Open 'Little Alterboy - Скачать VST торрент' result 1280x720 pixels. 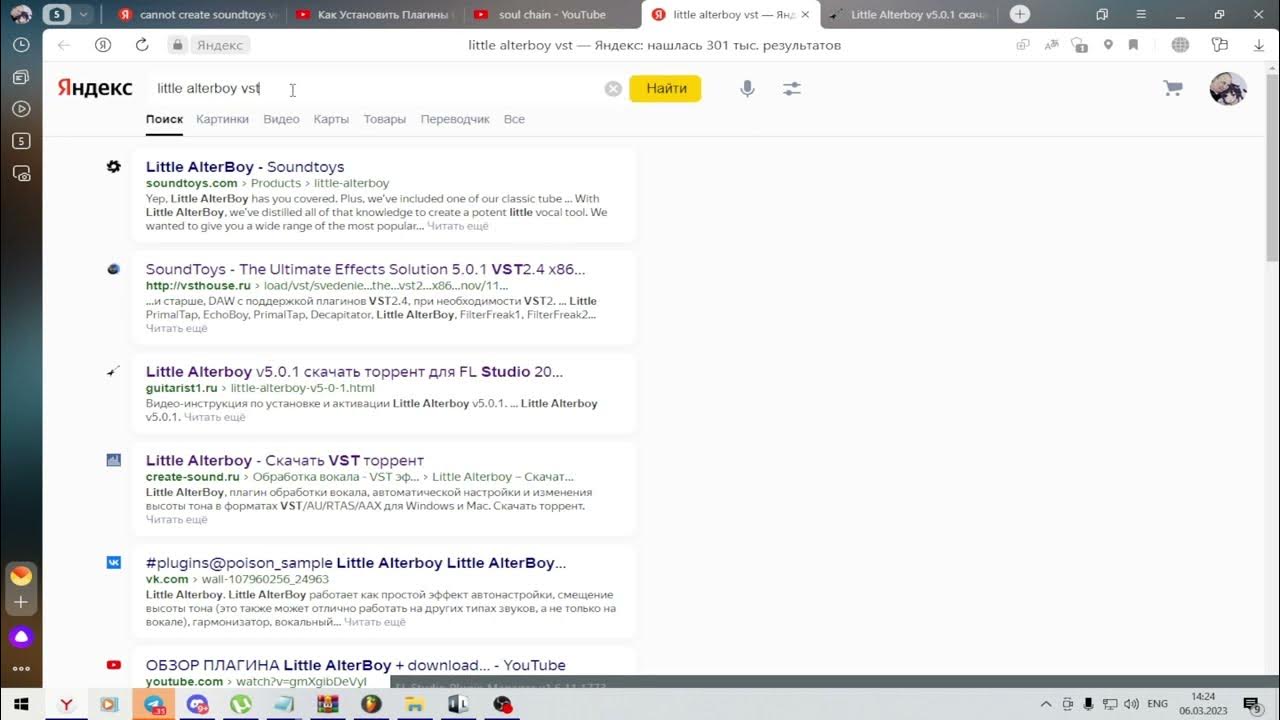(x=285, y=460)
